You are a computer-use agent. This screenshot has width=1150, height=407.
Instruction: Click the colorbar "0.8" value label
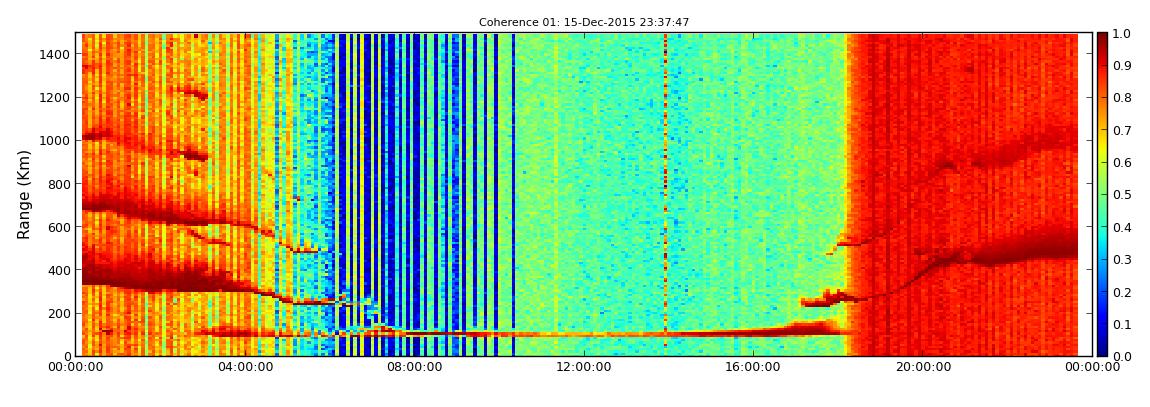1123,98
